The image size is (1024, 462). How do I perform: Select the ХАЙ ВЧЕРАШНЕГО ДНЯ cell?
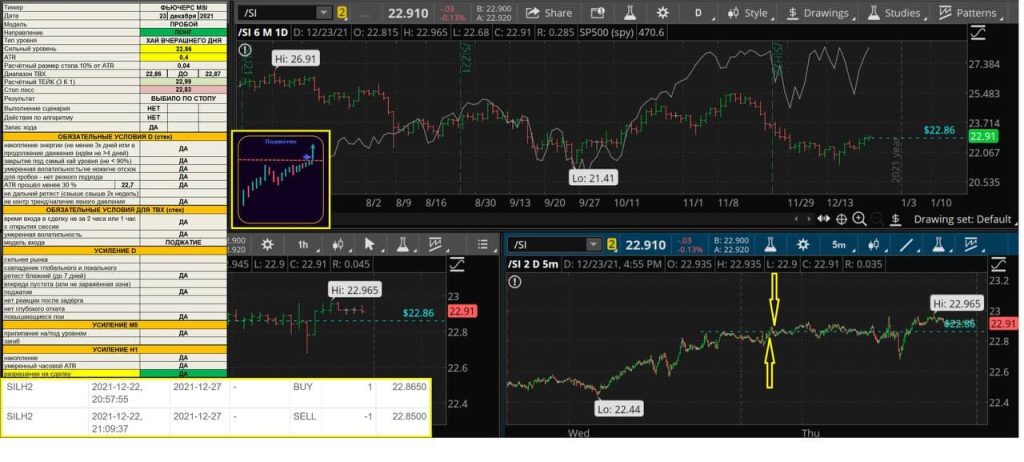pos(184,40)
